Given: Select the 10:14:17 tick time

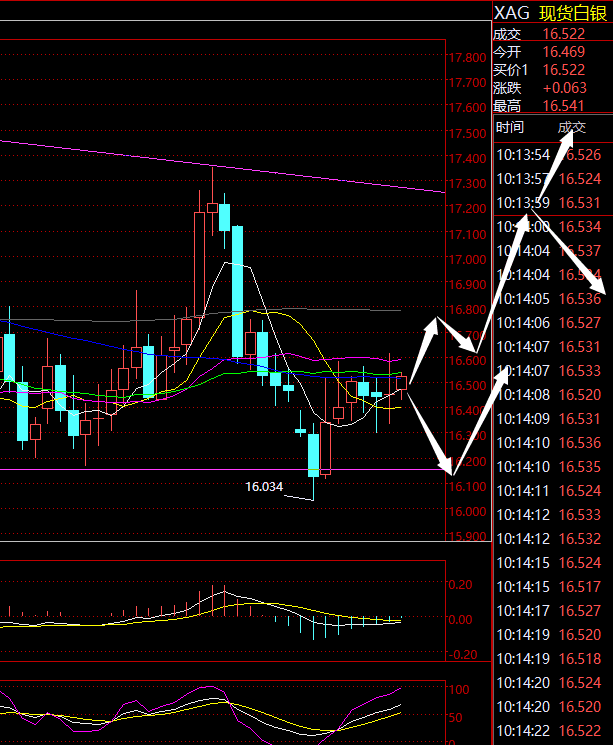Looking at the screenshot, I should pyautogui.click(x=523, y=611).
